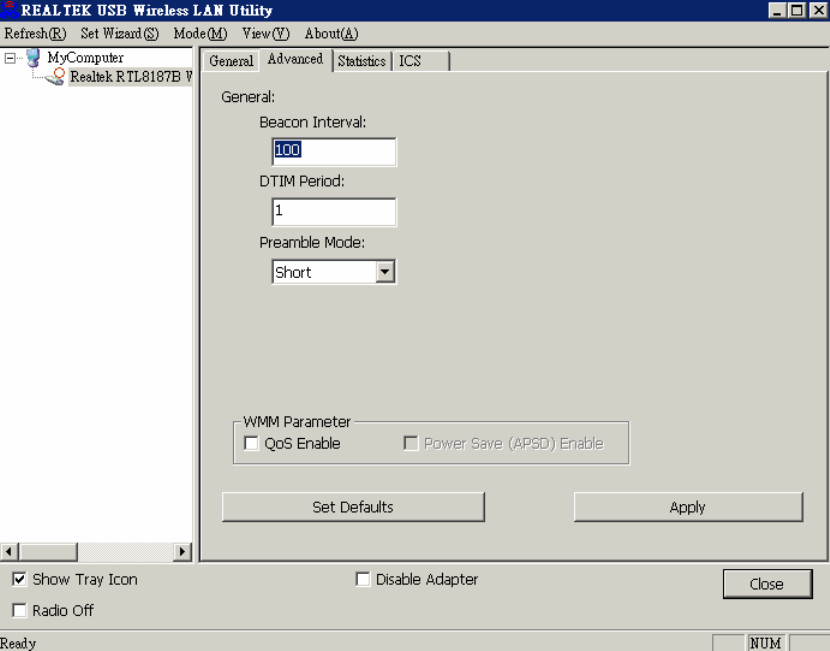Maximize the Realtek utility window
The width and height of the screenshot is (830, 651).
tap(797, 10)
